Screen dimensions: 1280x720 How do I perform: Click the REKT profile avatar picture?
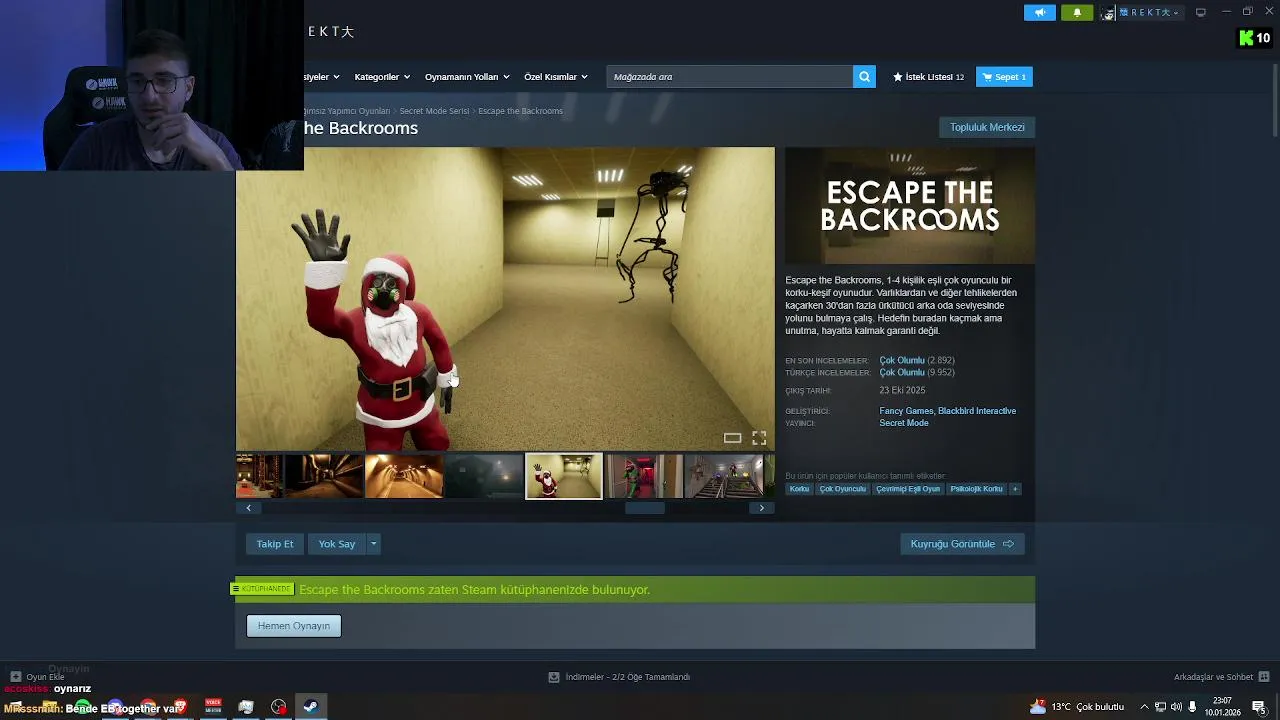[1108, 13]
